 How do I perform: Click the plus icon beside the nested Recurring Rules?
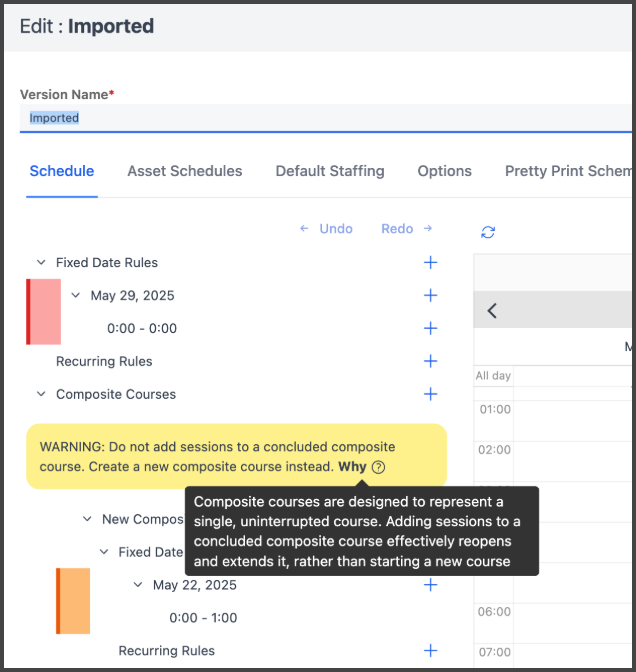[430, 651]
